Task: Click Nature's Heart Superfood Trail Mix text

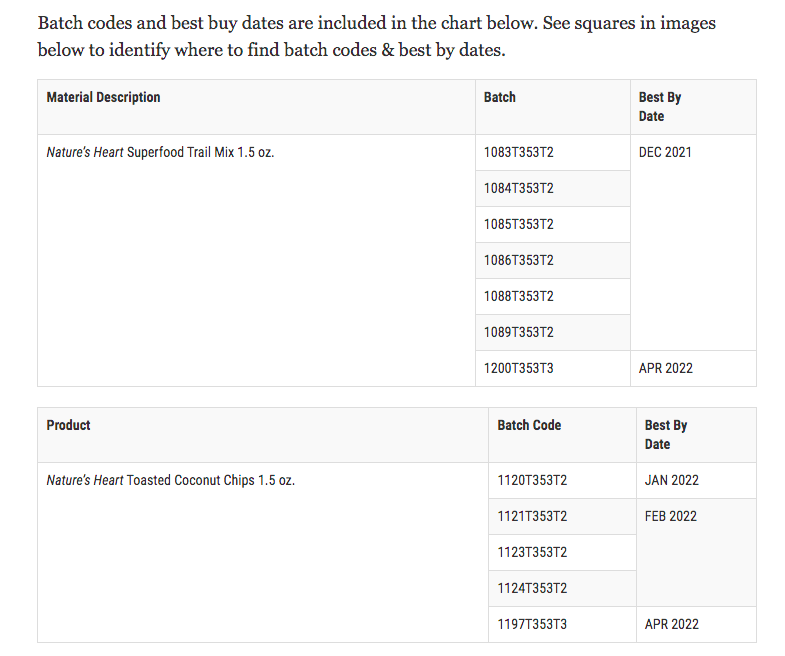Action: click(x=160, y=152)
